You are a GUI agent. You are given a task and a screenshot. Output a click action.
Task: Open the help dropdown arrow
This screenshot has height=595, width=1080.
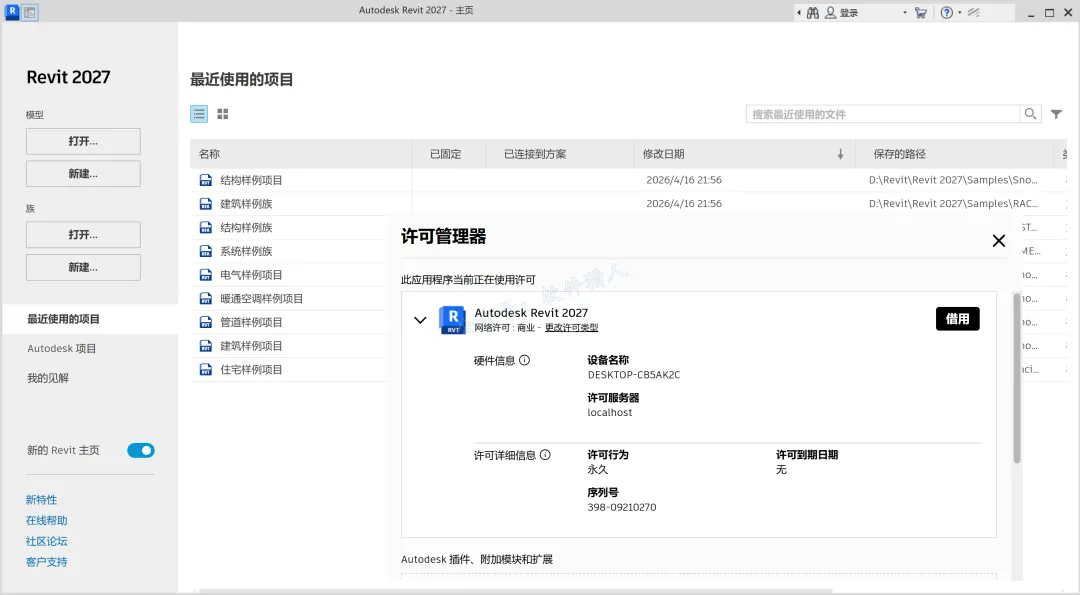(x=959, y=12)
